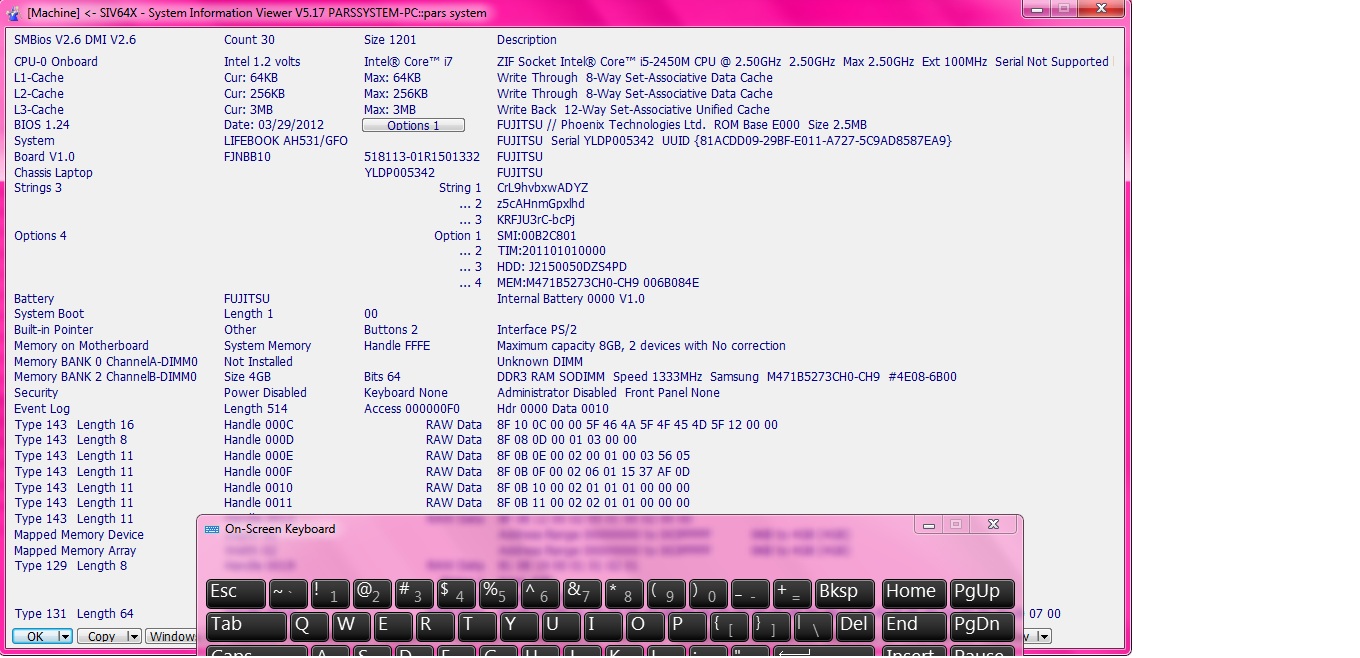Click the 1 key on On-Screen Keyboard
Viewport: 1360px width, 658px height.
[x=331, y=593]
